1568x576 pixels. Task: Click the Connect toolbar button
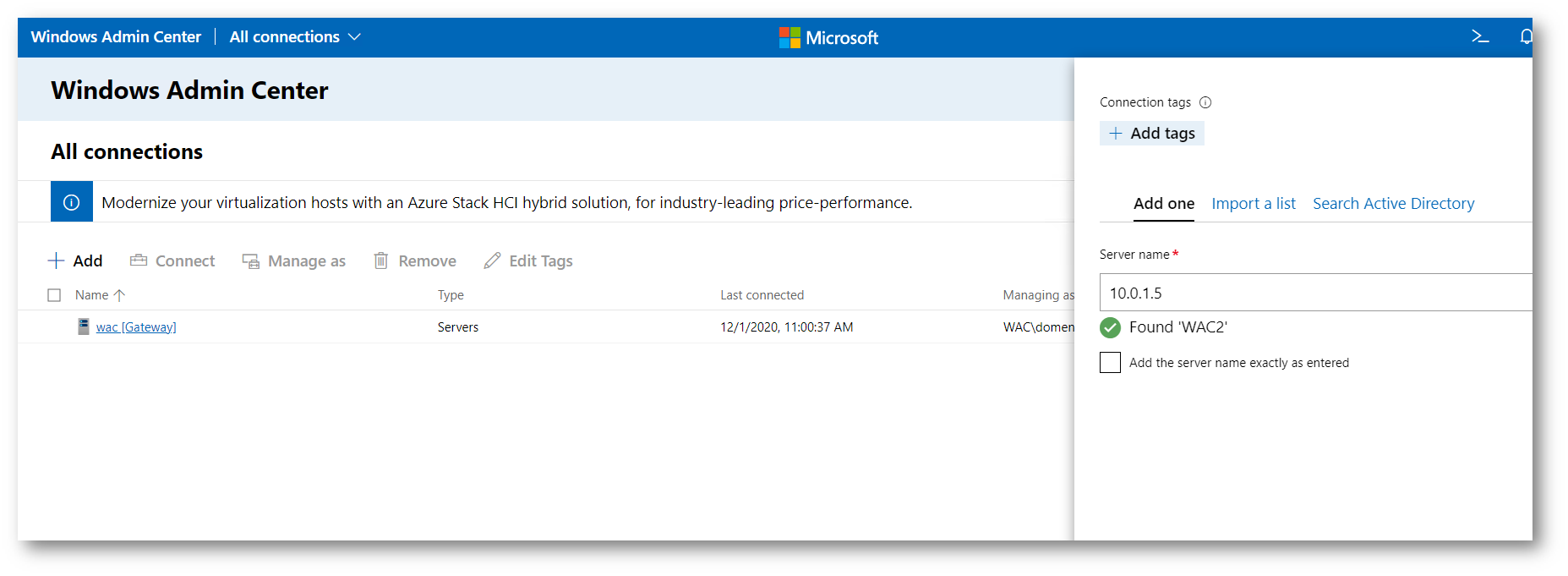pos(172,261)
